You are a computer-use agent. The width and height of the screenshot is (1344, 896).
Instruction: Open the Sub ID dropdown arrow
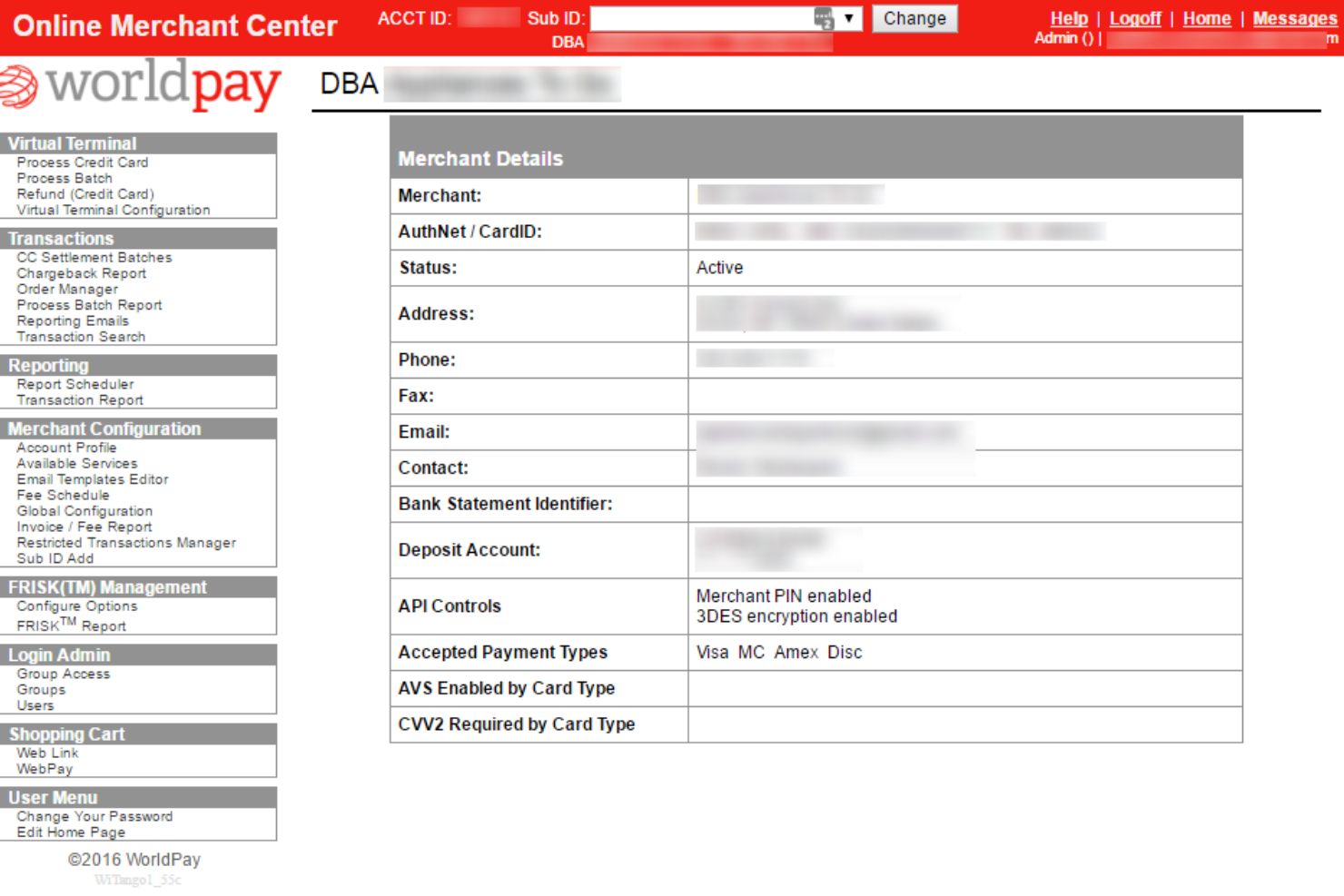point(848,18)
